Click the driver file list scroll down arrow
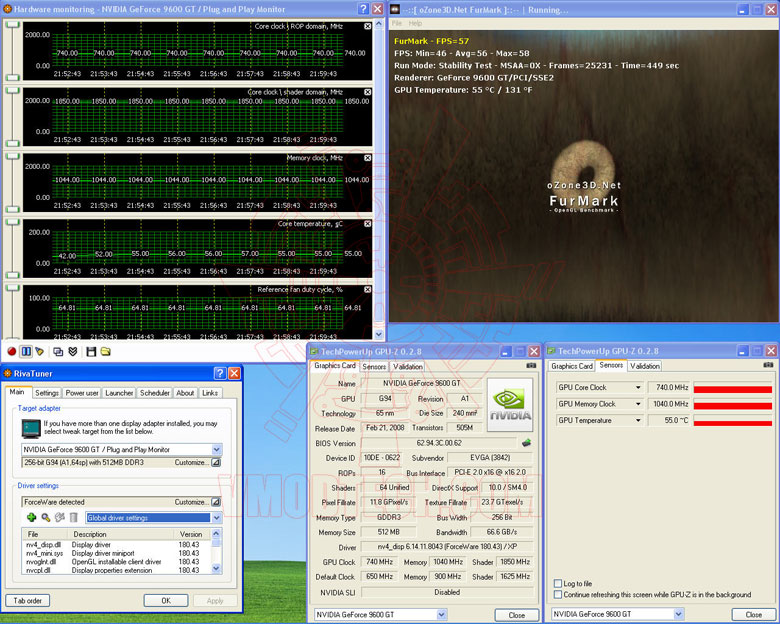 coord(216,568)
